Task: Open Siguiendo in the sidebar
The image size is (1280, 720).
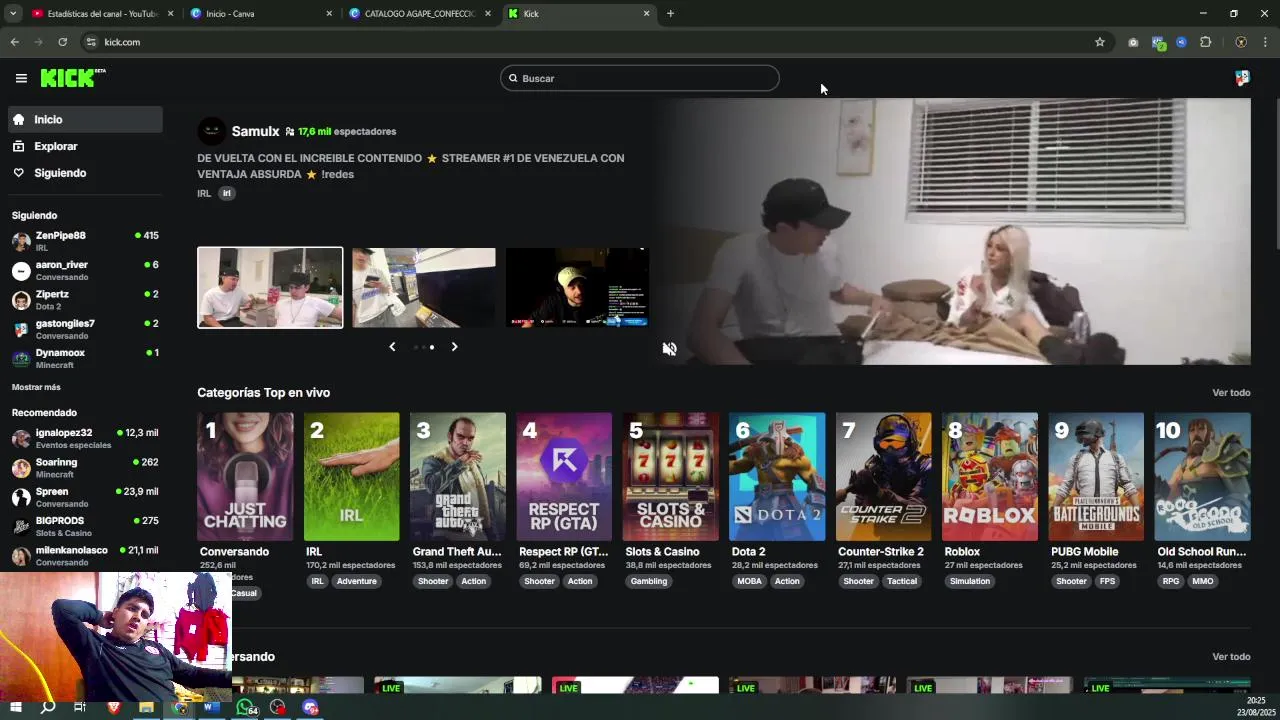Action: click(x=85, y=173)
